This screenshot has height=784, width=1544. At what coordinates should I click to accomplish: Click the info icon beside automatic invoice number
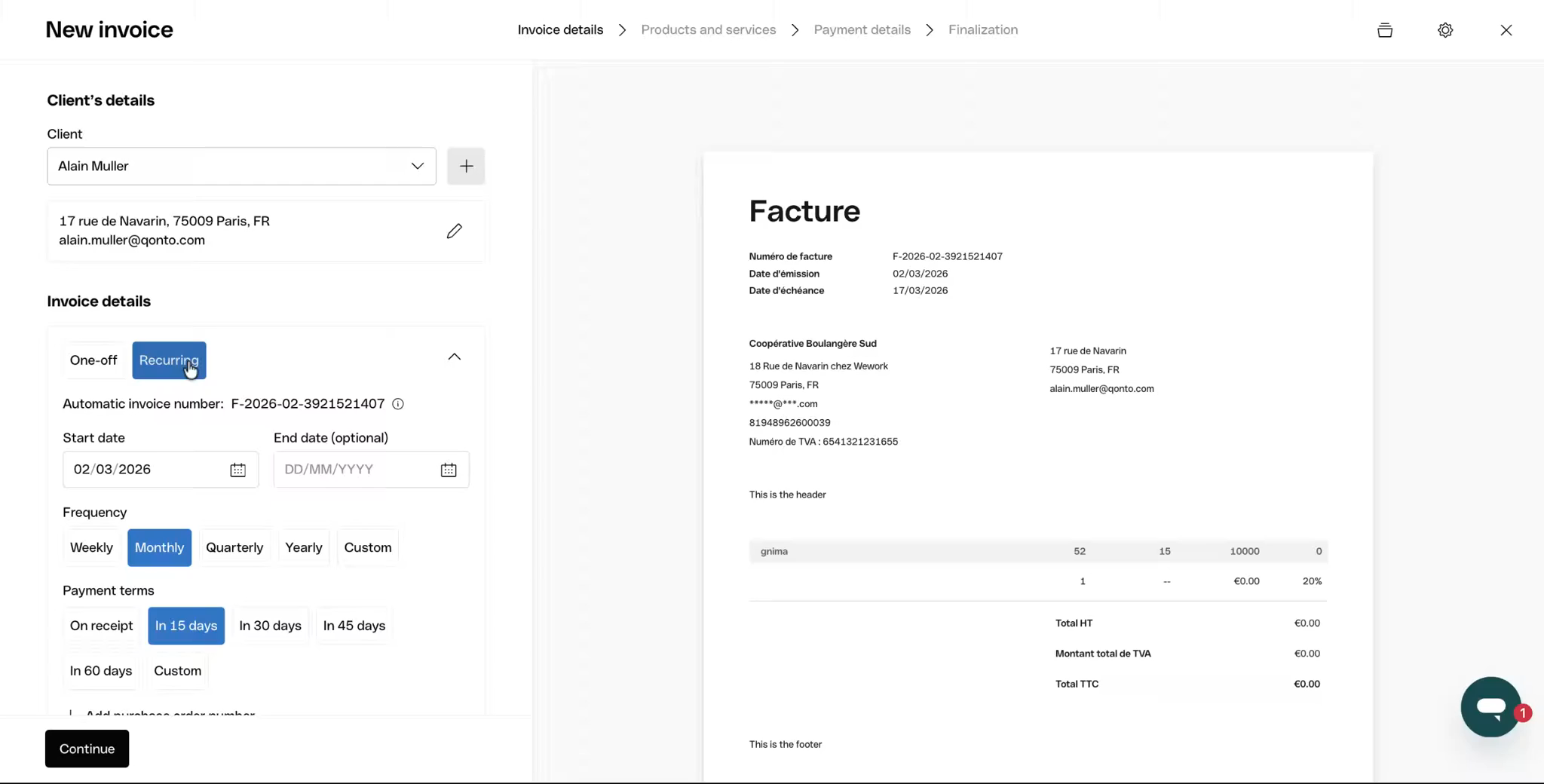click(398, 404)
